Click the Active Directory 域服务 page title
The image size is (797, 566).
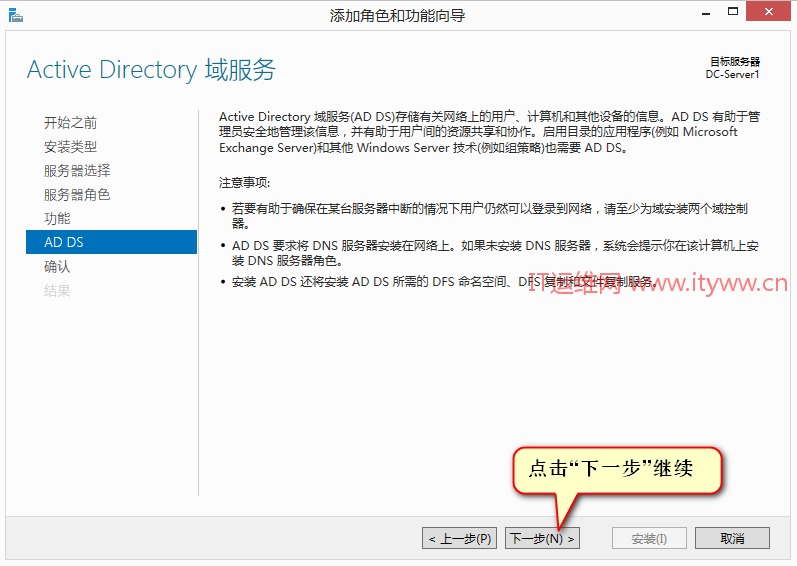point(151,70)
